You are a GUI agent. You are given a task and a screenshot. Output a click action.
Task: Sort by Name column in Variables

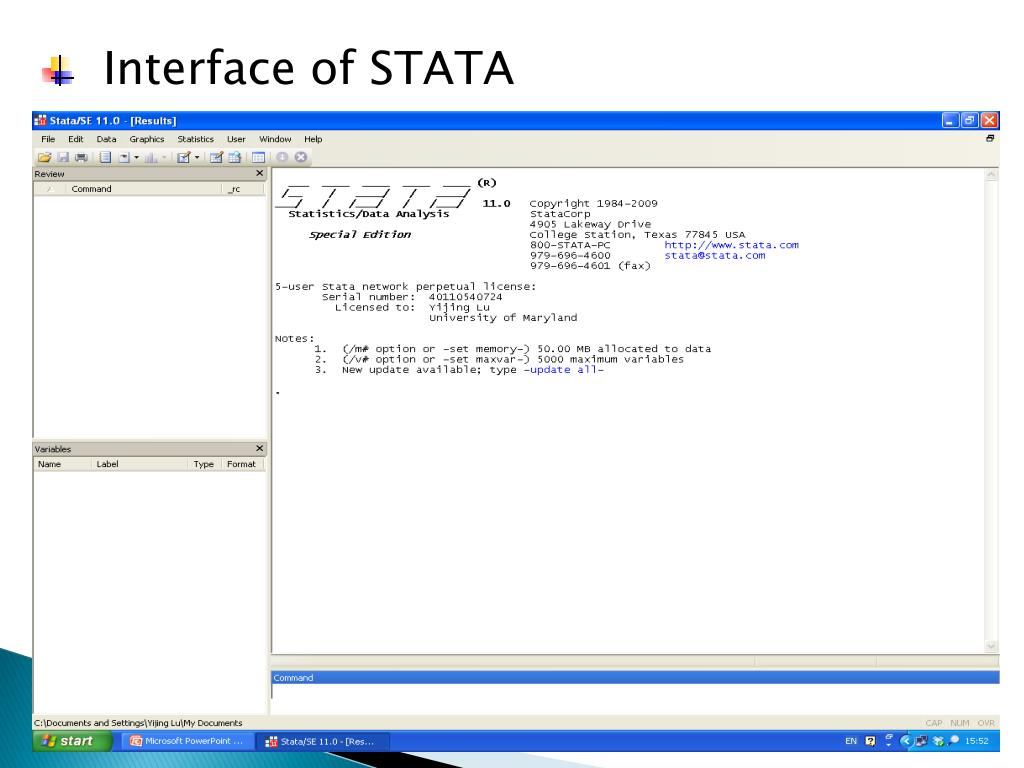pyautogui.click(x=62, y=464)
